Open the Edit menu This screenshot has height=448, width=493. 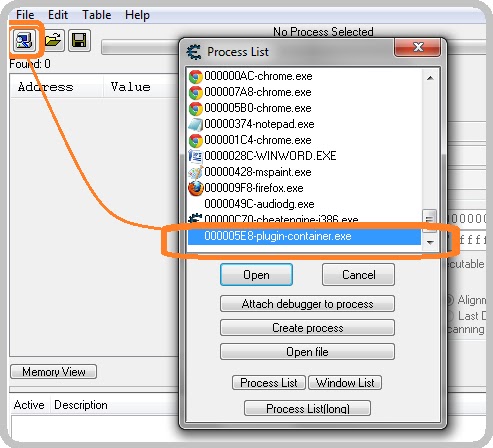pos(58,15)
